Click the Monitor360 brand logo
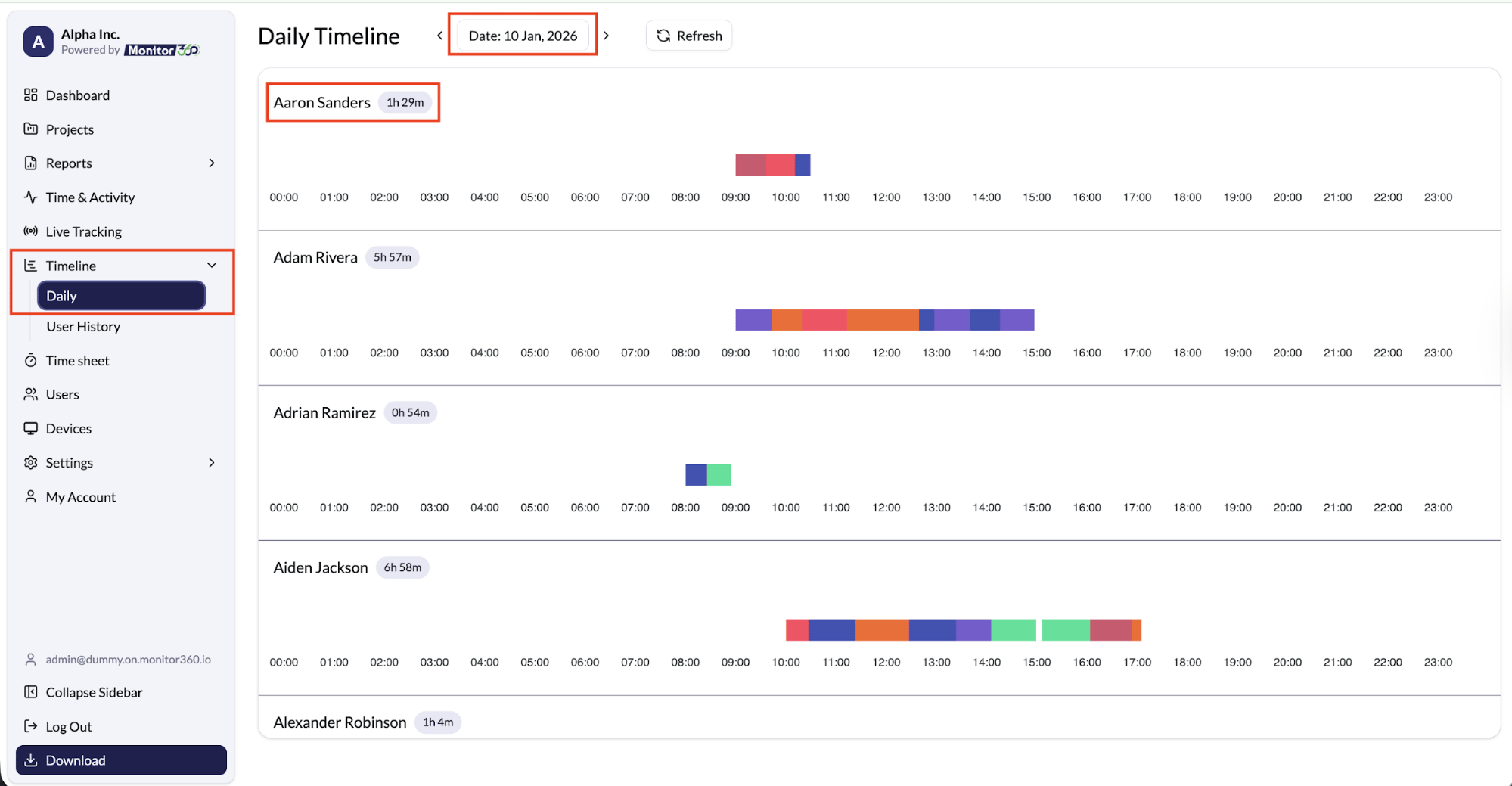1512x786 pixels. 162,50
